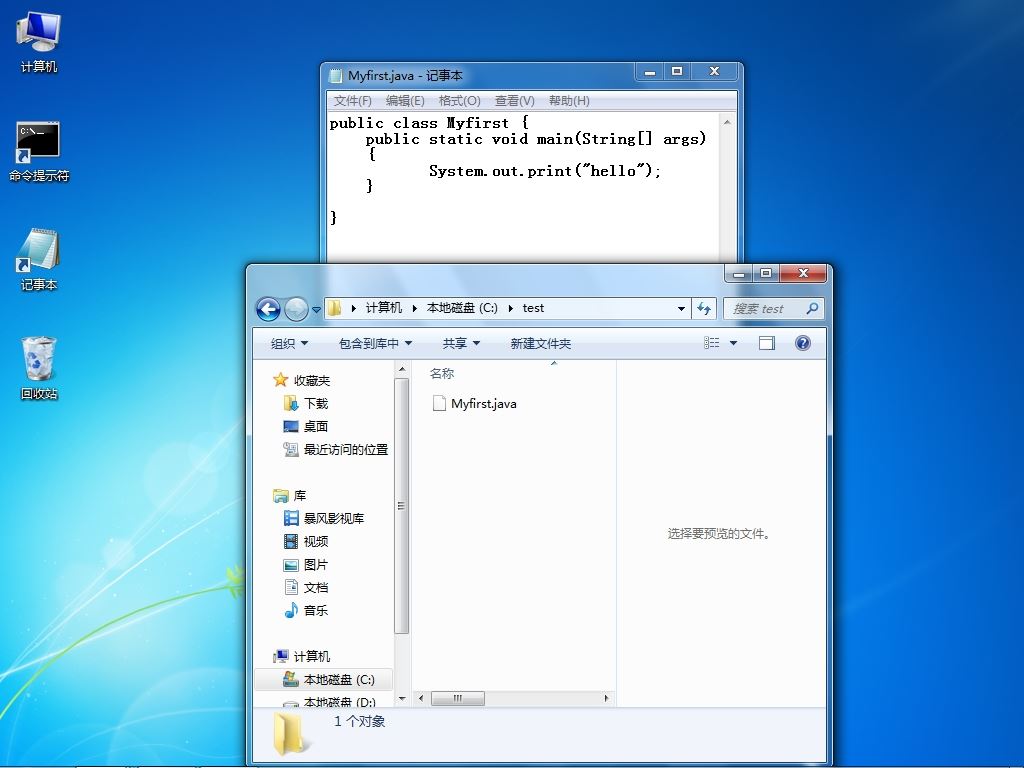Screen dimensions: 1024x768
Task: Click file list horizontal scrollbar thumb
Action: (458, 698)
